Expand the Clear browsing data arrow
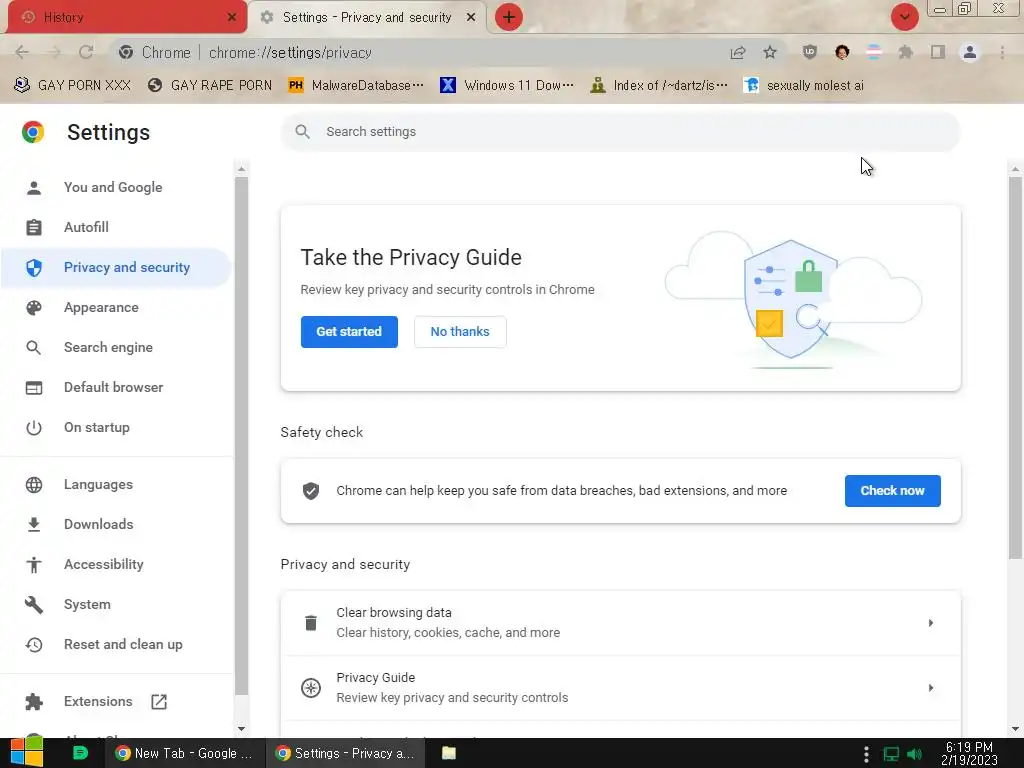The width and height of the screenshot is (1024, 768). coord(931,623)
